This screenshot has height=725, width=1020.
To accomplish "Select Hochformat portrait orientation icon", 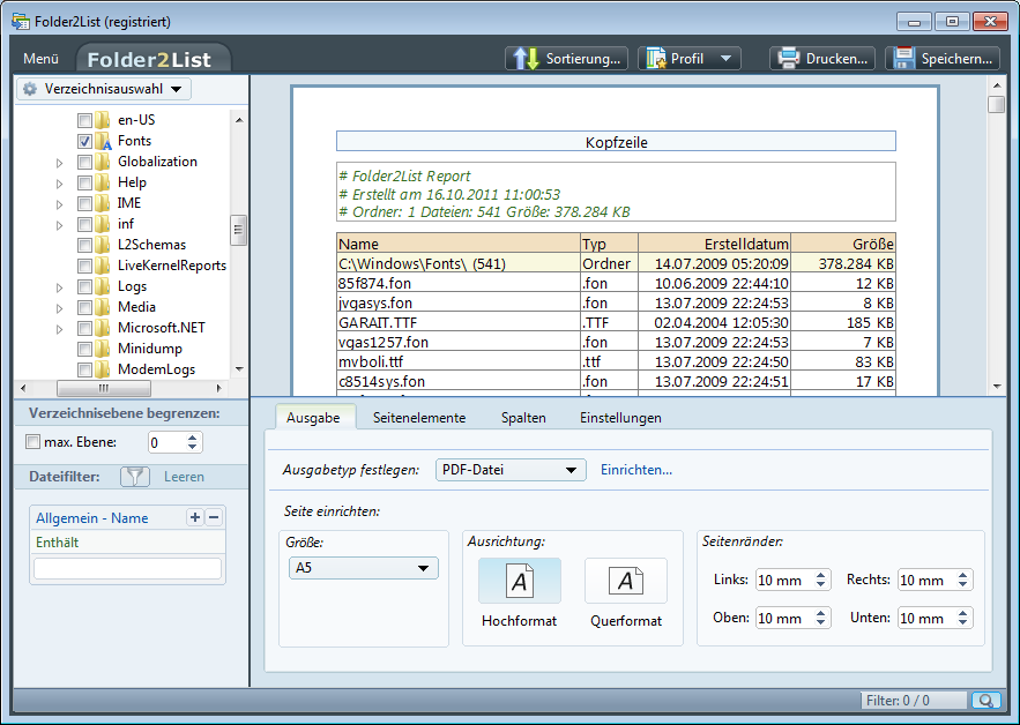I will click(x=519, y=581).
